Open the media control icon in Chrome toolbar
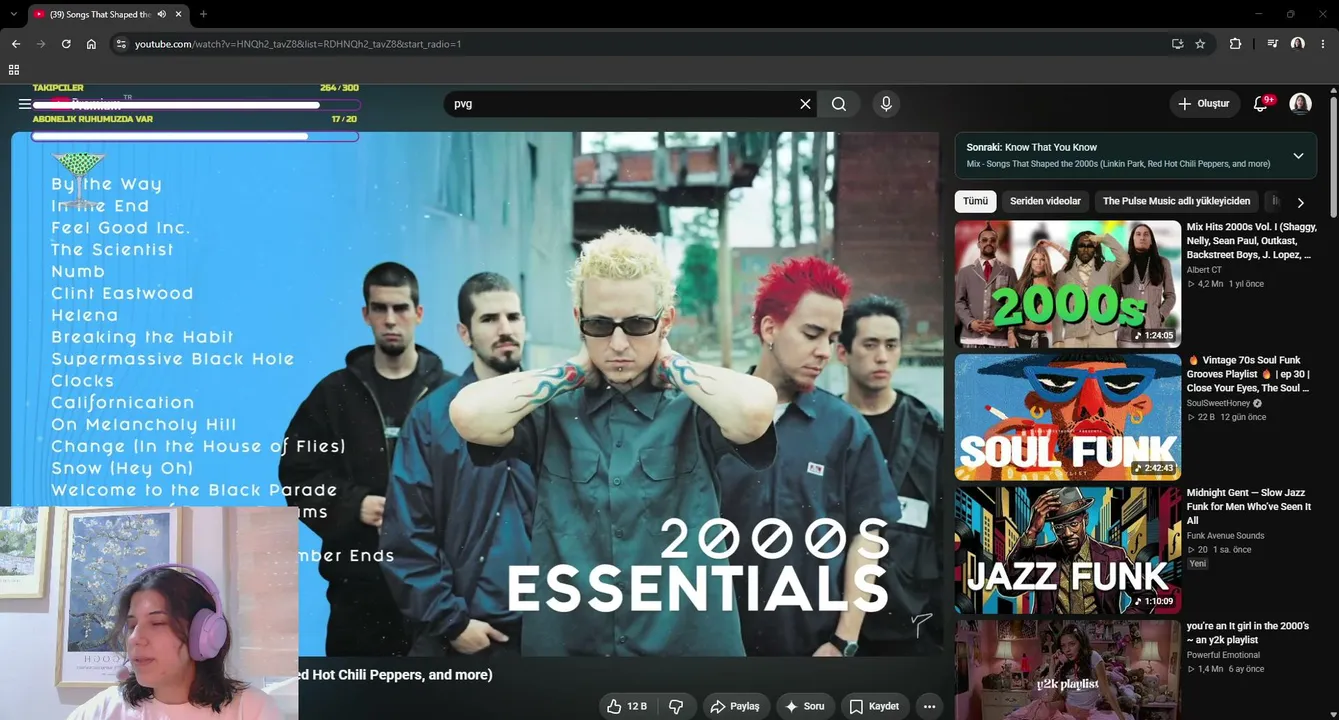 tap(1272, 44)
